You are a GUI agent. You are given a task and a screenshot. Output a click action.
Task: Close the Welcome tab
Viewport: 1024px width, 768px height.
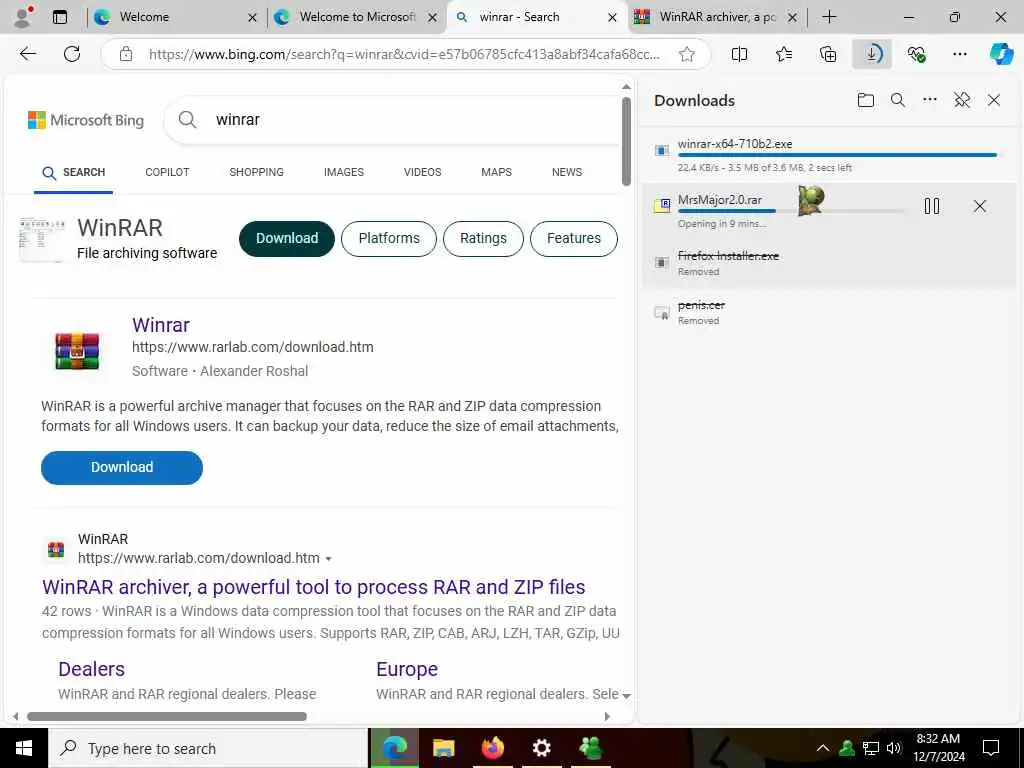[x=252, y=17]
